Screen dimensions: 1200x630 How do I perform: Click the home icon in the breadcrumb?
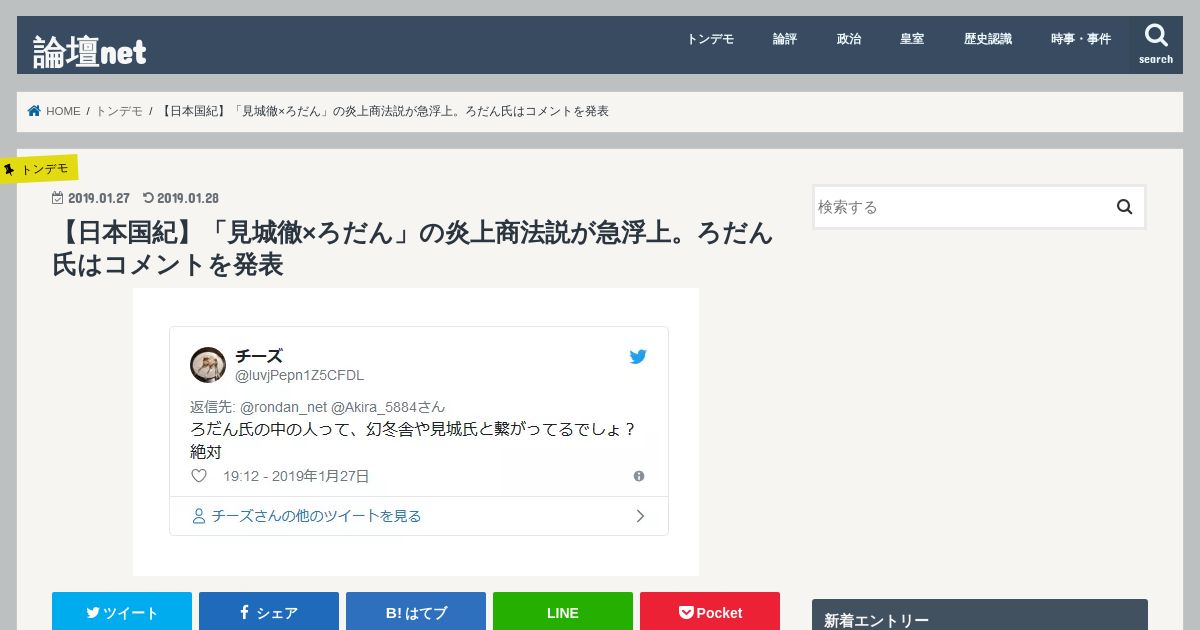pos(34,111)
